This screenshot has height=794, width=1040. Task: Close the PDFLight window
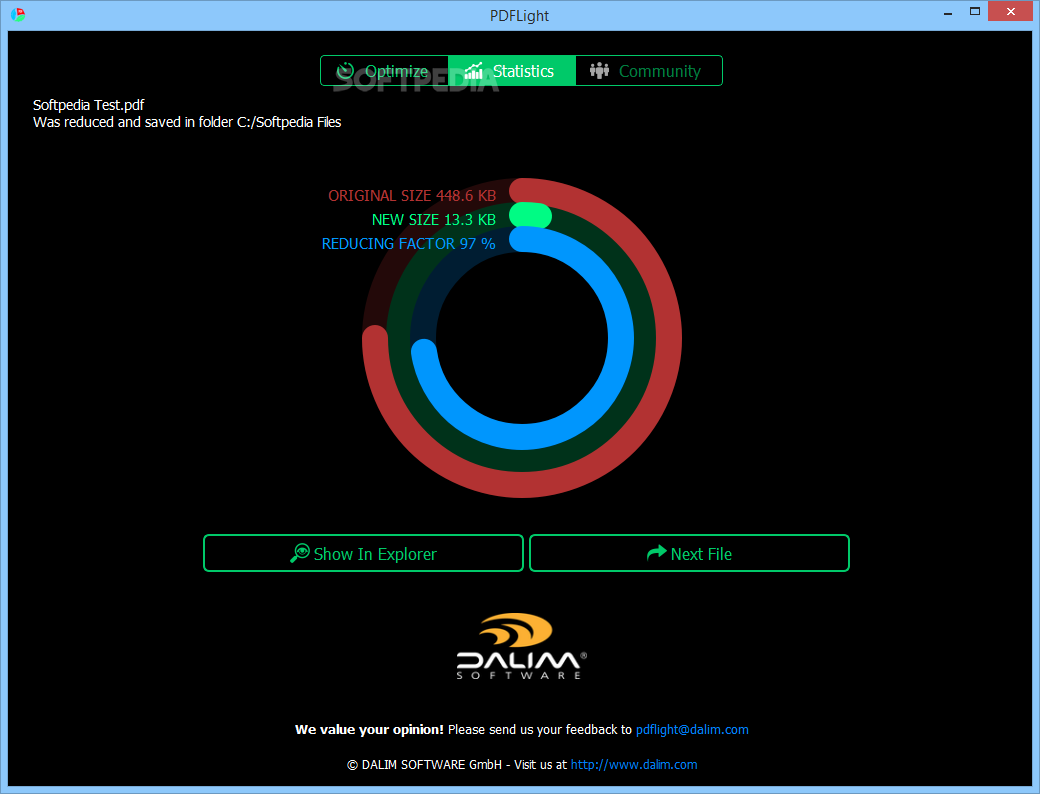(1010, 11)
